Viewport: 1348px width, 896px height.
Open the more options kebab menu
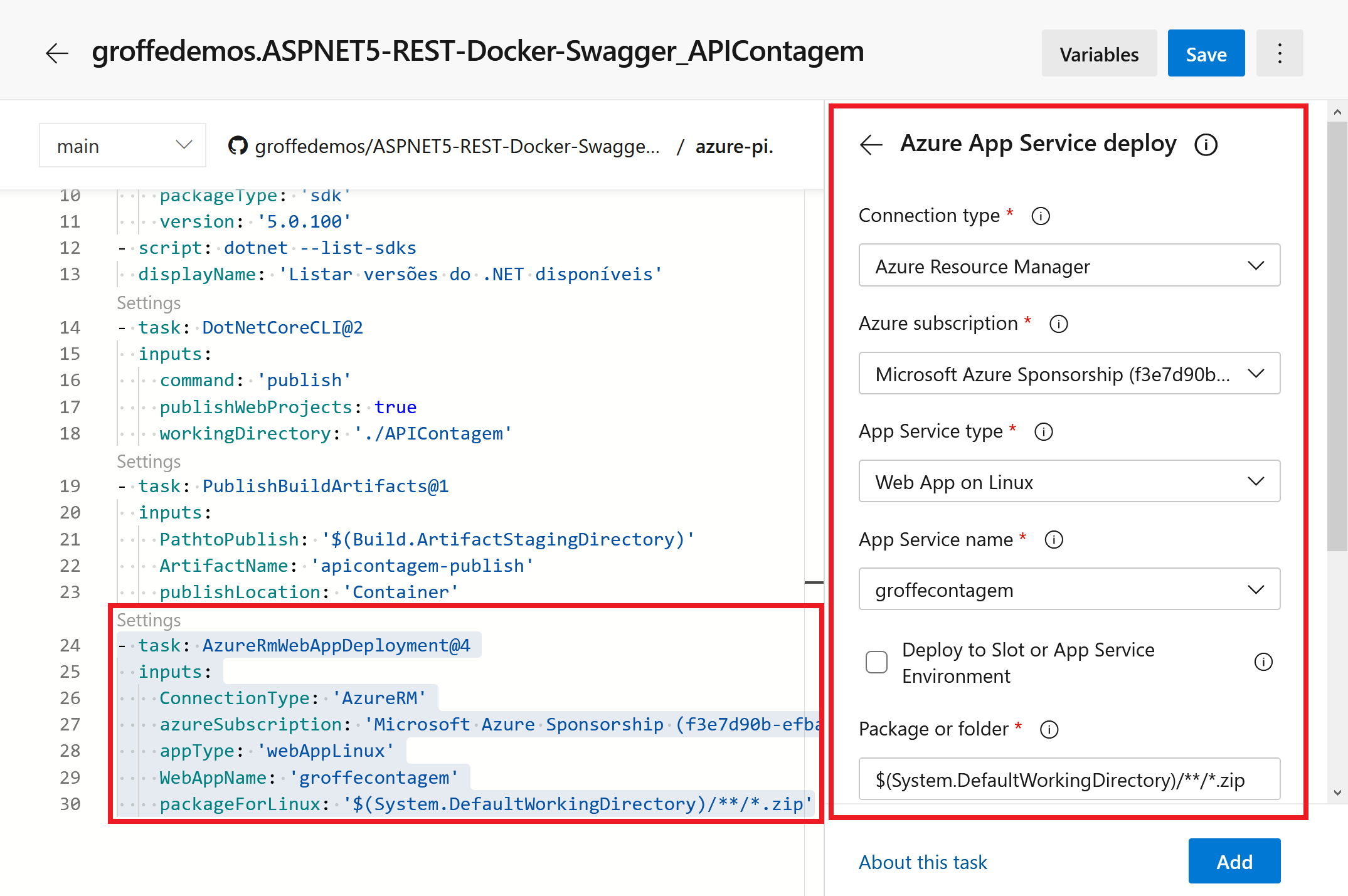point(1280,53)
